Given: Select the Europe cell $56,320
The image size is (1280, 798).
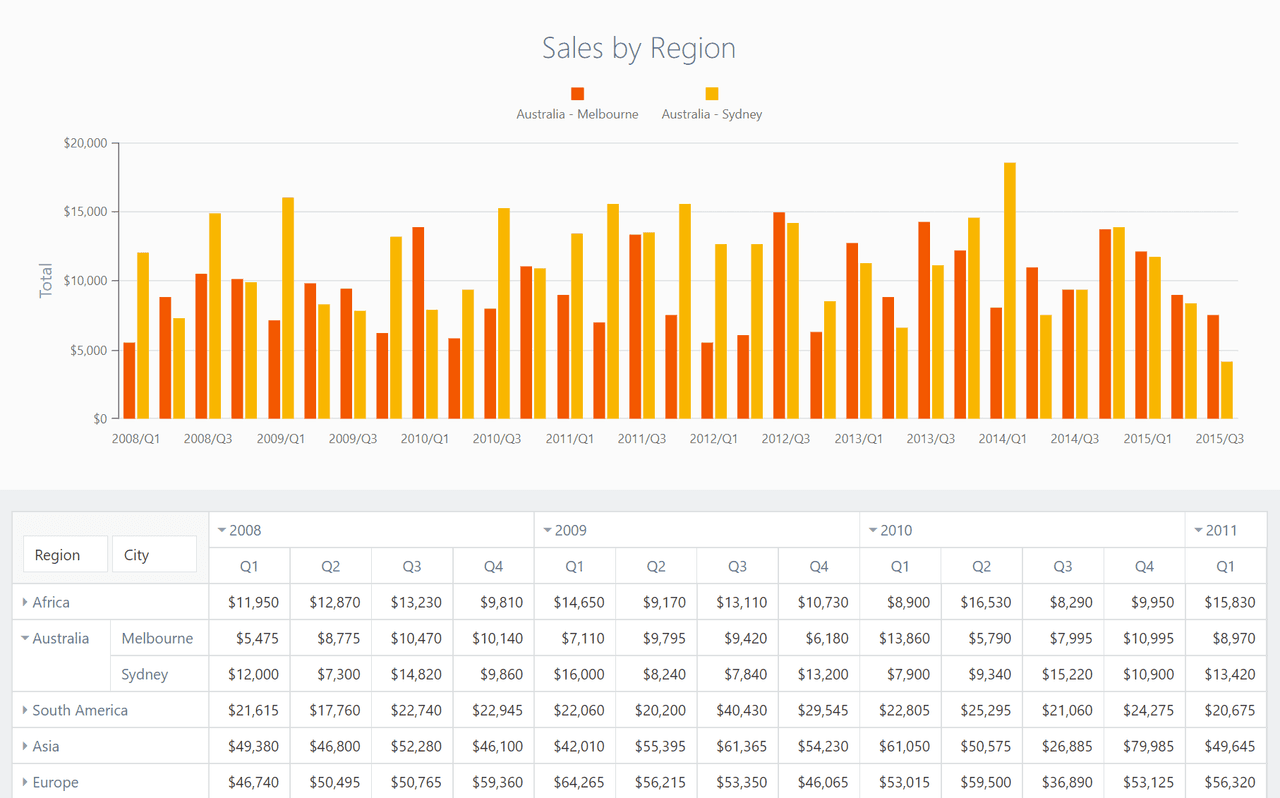Looking at the screenshot, I should (1225, 782).
